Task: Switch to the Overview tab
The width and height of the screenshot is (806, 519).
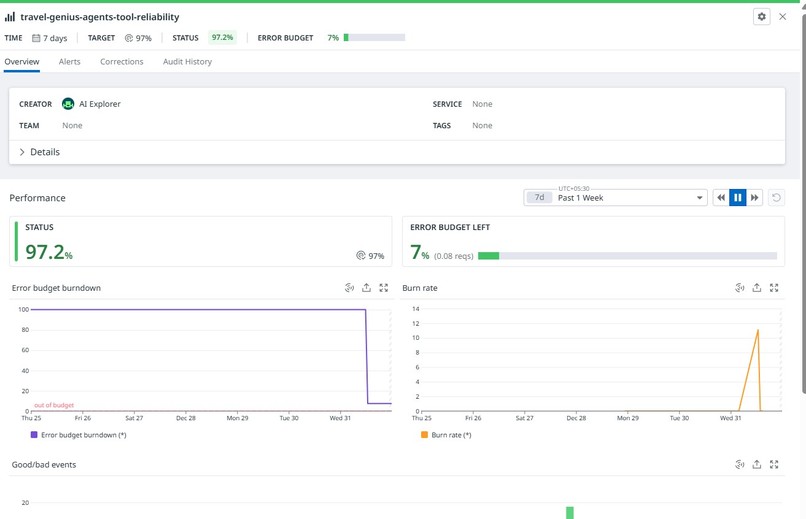Action: [22, 62]
